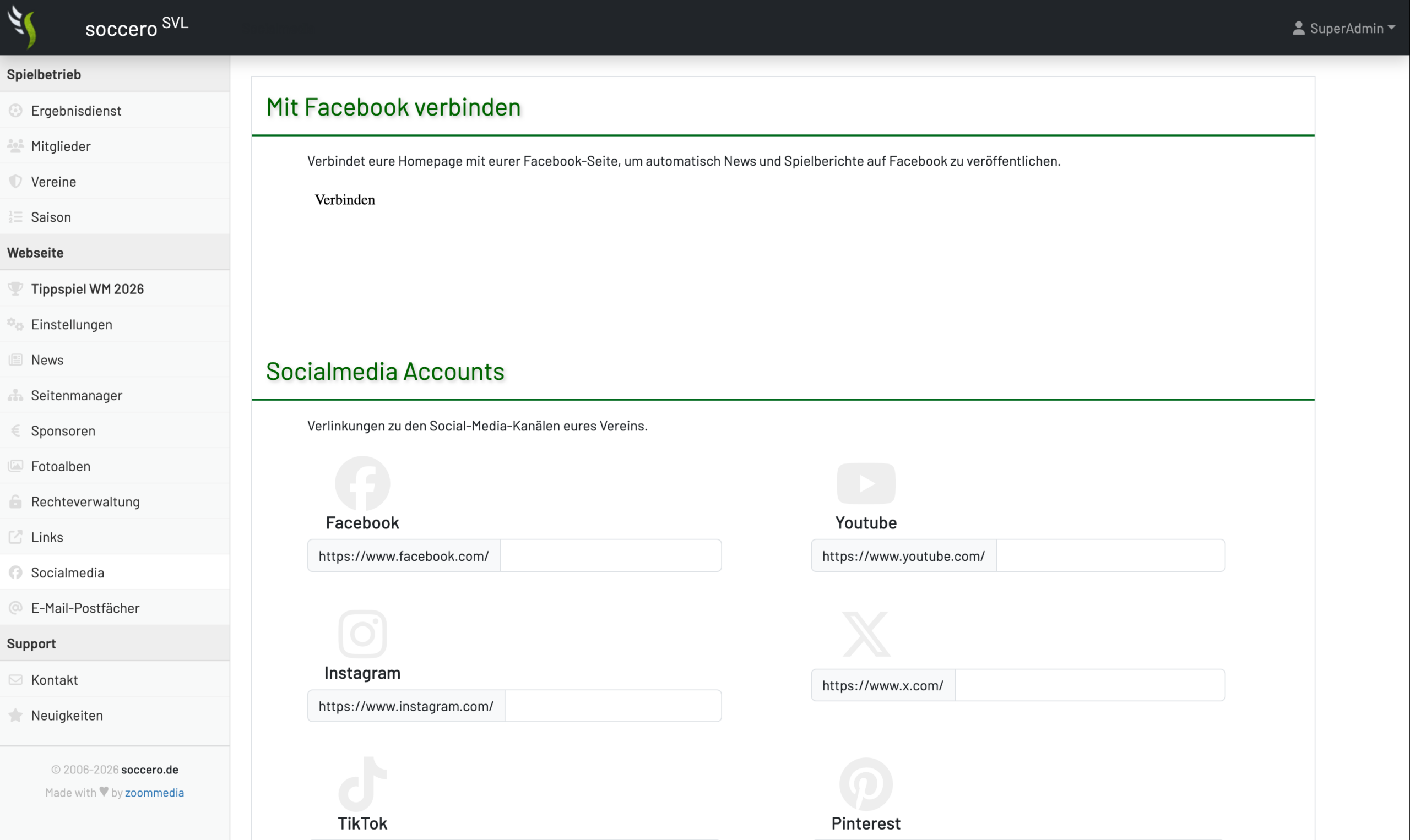
Task: Click the Socialmedia Facebook sidebar icon
Action: tap(15, 573)
